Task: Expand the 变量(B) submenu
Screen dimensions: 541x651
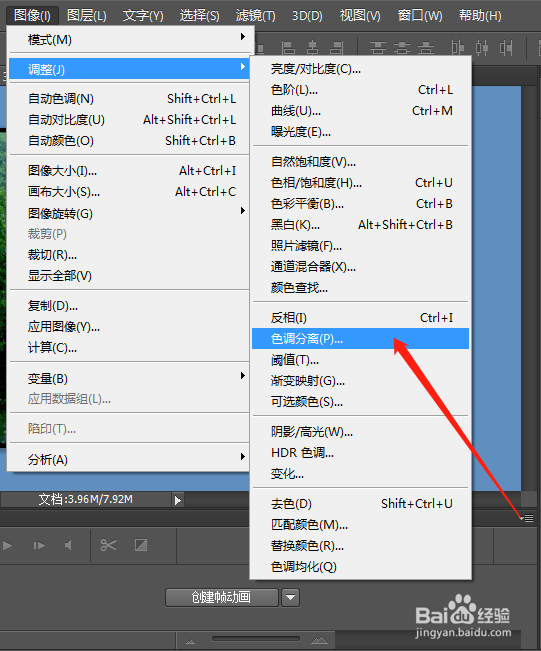Action: click(x=129, y=378)
